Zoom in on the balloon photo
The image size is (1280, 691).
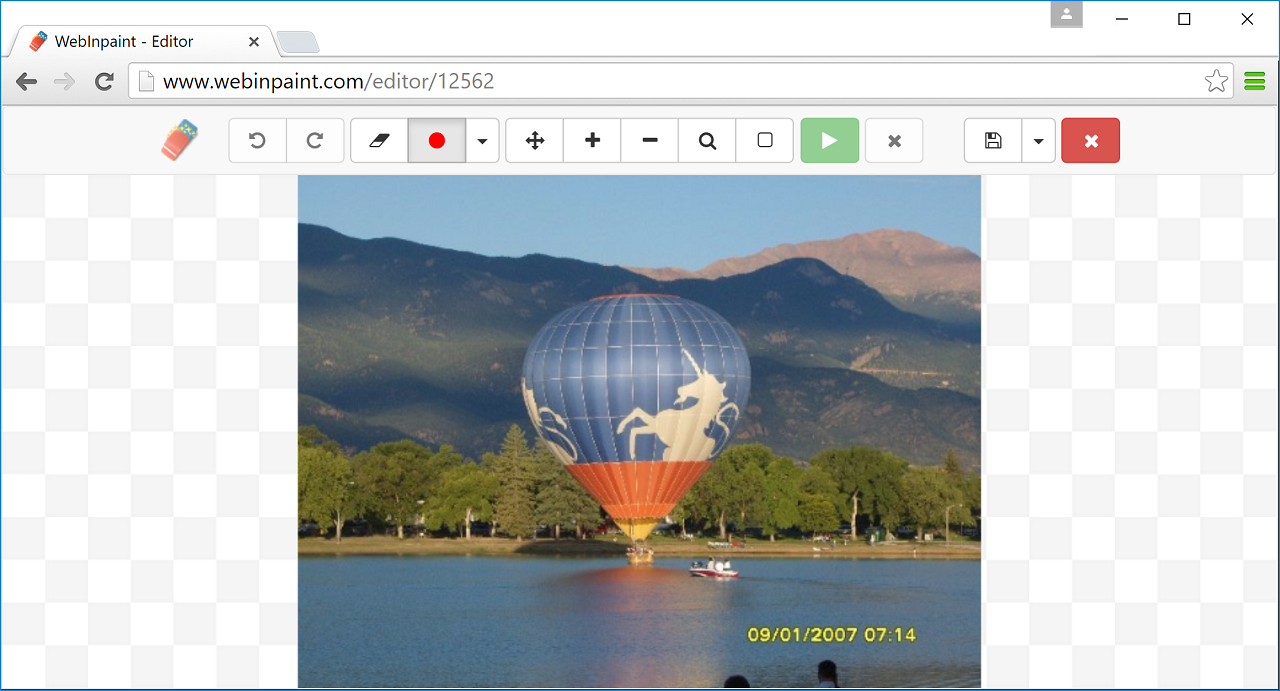click(591, 140)
